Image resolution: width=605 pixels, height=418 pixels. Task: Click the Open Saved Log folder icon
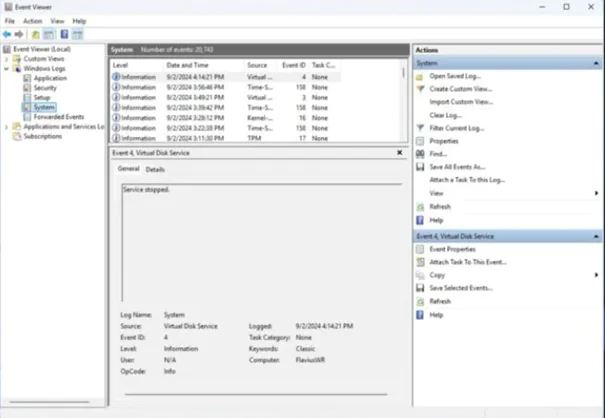point(421,75)
